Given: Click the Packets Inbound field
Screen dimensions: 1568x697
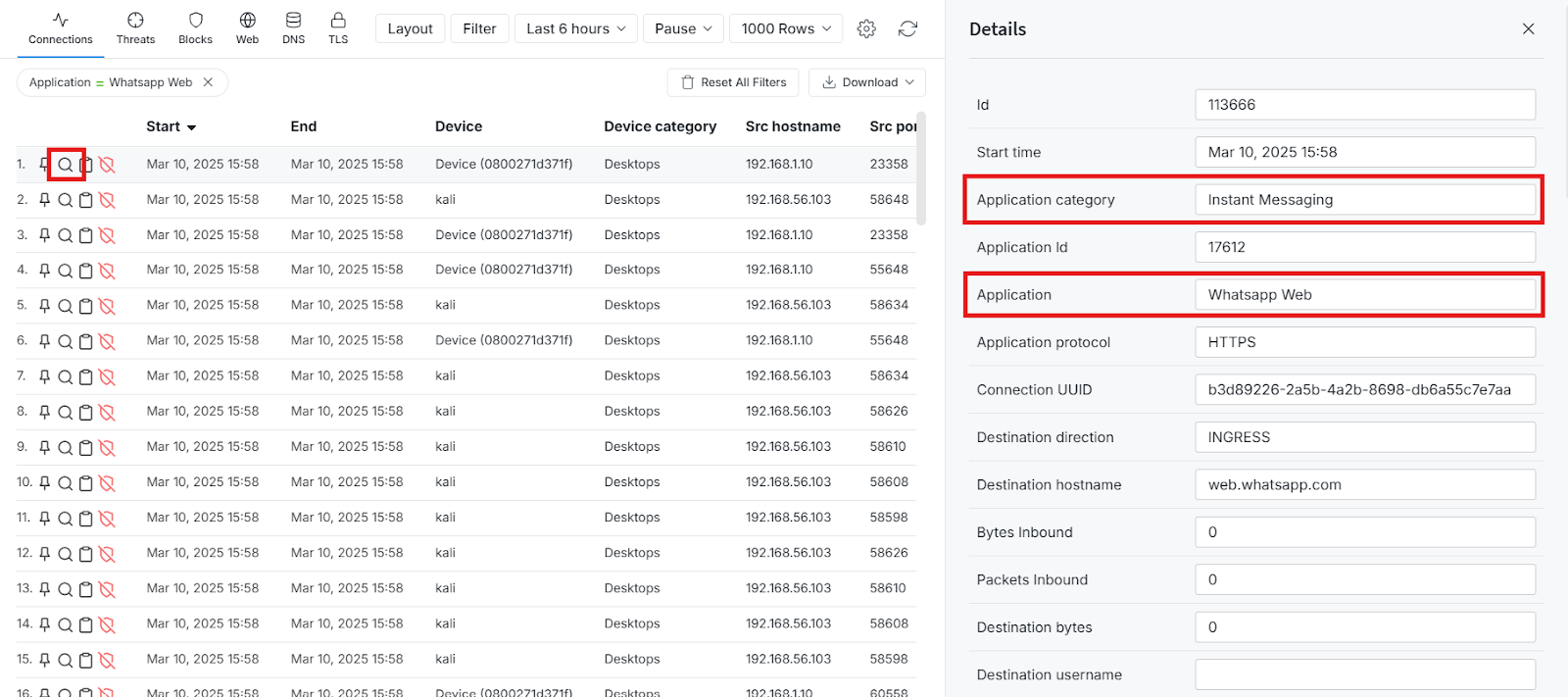Looking at the screenshot, I should coord(1365,580).
